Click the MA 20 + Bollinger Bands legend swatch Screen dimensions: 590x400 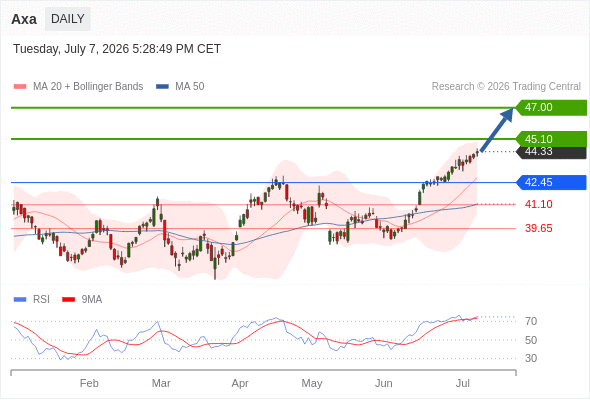[20, 87]
